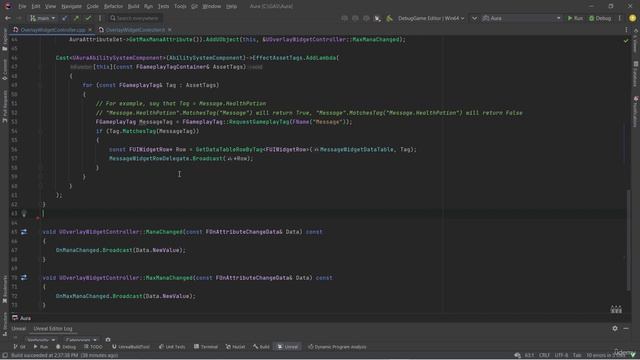Click the Git push arrow icon
This screenshot has height=360, width=640.
coord(76,18)
